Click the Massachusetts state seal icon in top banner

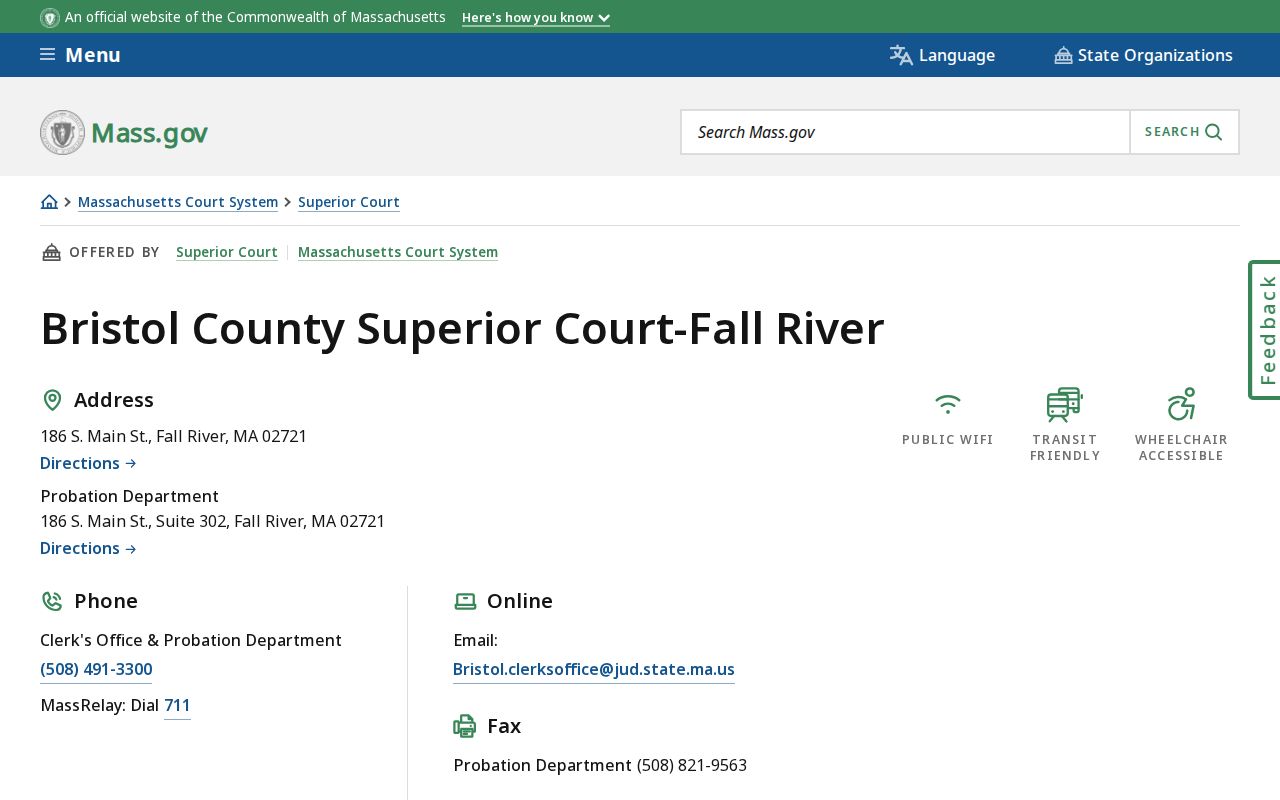tap(50, 18)
